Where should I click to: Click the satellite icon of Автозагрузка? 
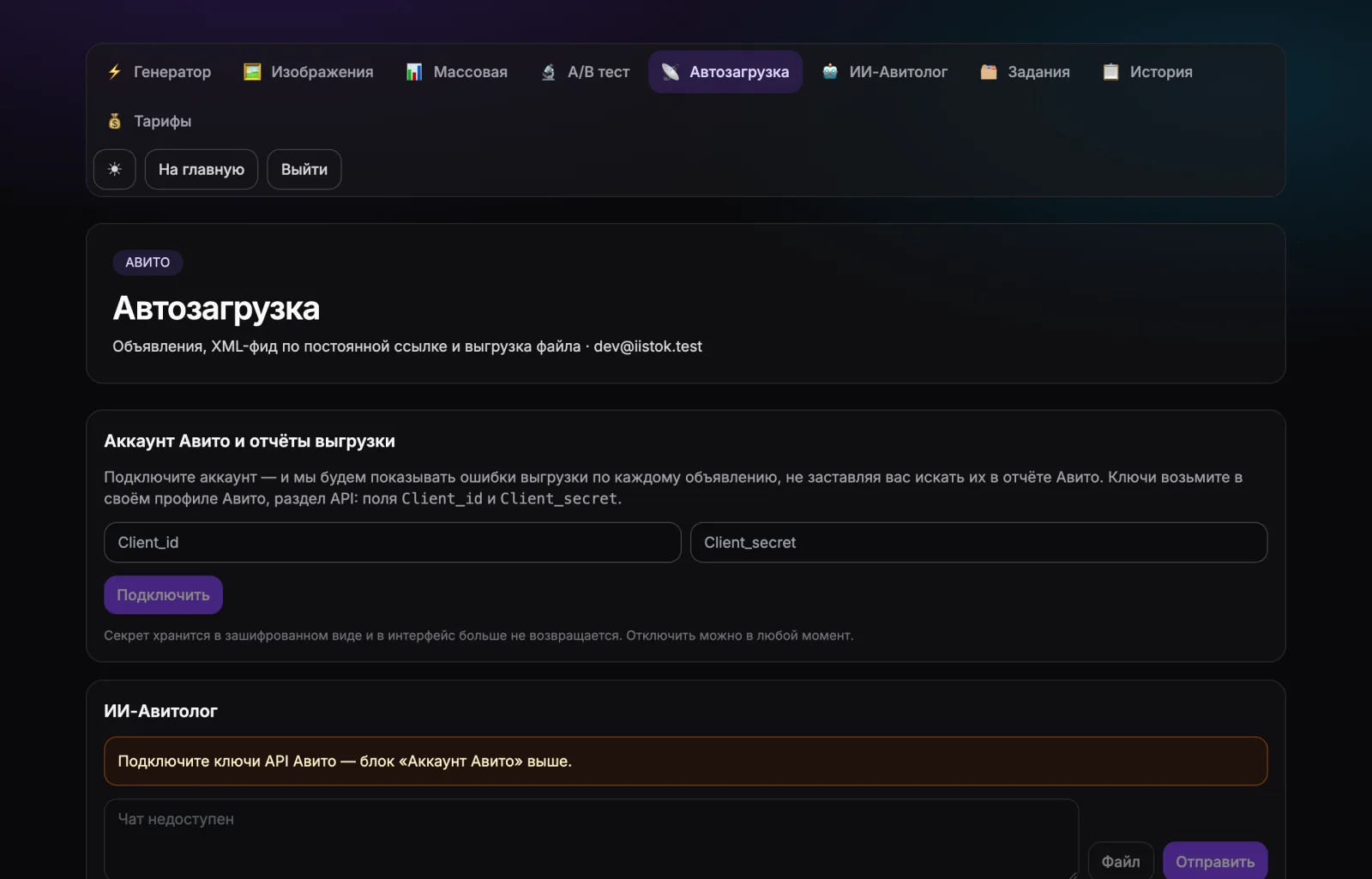(671, 72)
